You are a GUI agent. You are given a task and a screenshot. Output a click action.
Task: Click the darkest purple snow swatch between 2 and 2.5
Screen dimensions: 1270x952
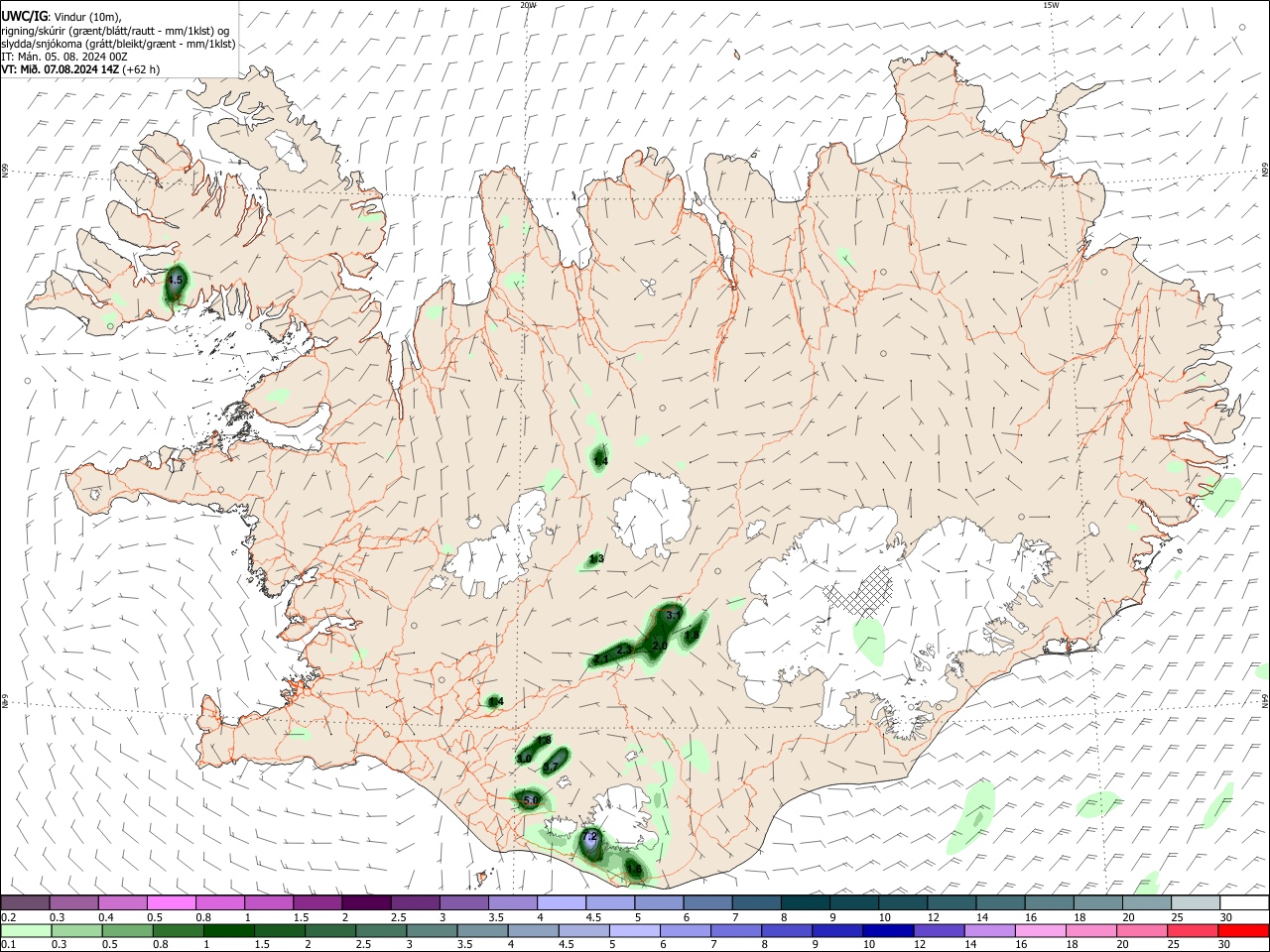[367, 903]
